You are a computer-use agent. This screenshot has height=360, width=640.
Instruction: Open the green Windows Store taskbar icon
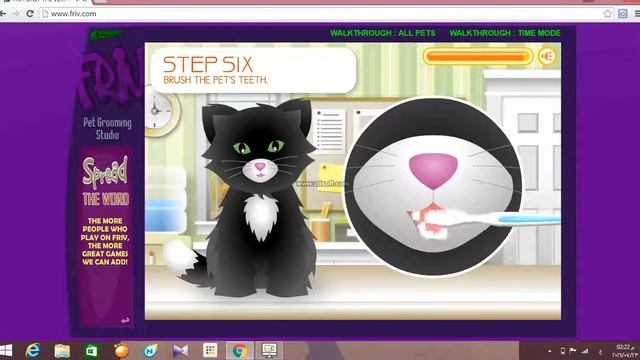tap(91, 351)
